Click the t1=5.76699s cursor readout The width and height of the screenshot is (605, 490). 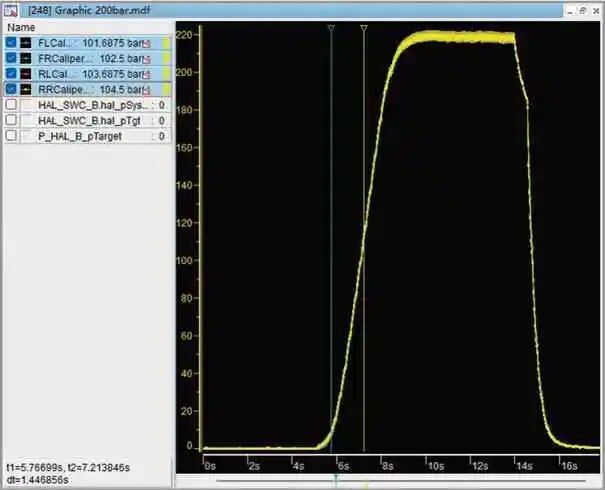tap(34, 468)
